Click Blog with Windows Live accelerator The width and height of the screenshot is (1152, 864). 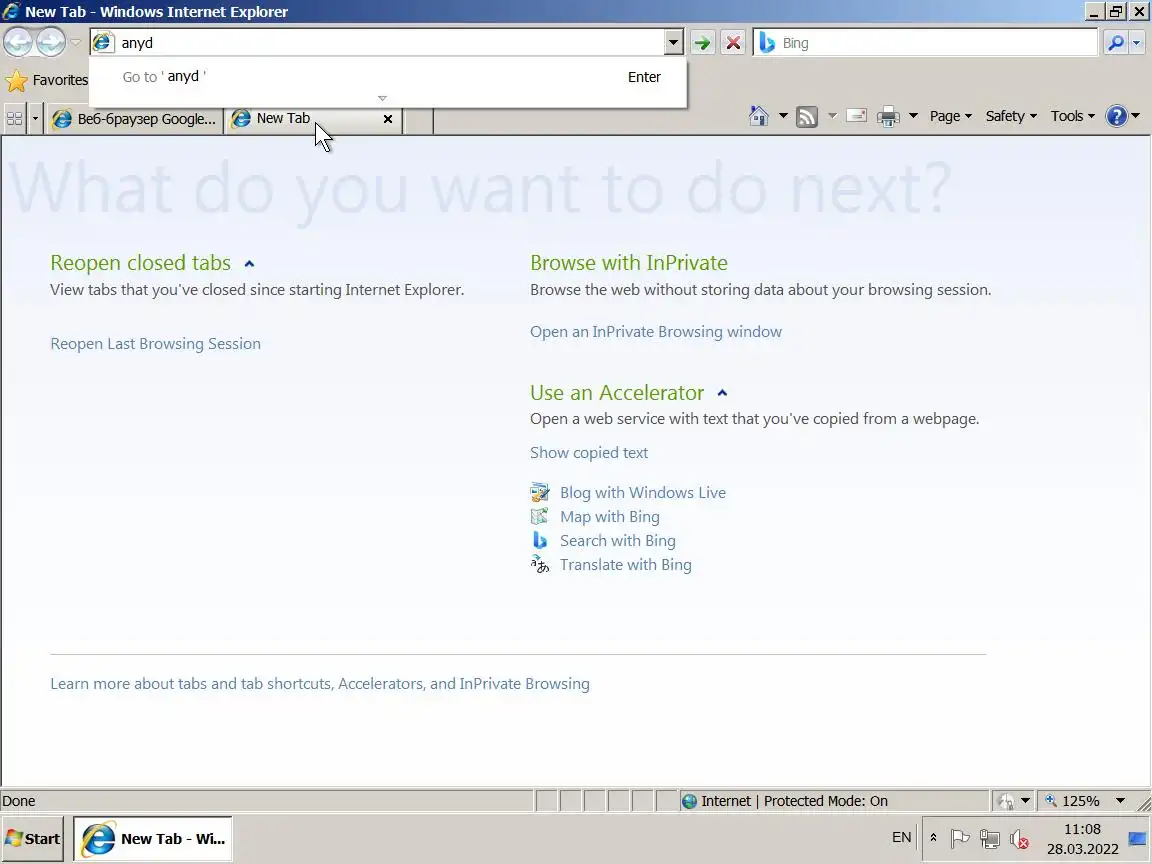click(x=643, y=493)
